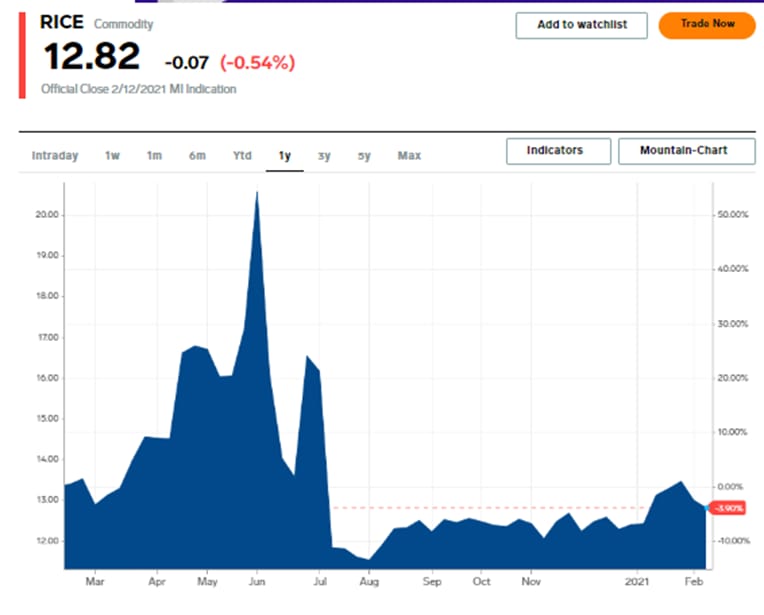Click the red -3.90% axis badge
This screenshot has height=615, width=764.
pos(728,508)
